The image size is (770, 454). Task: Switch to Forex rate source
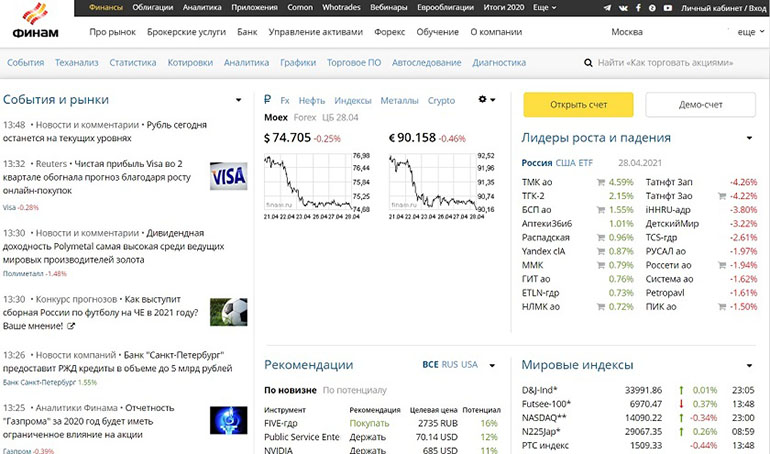pos(305,117)
